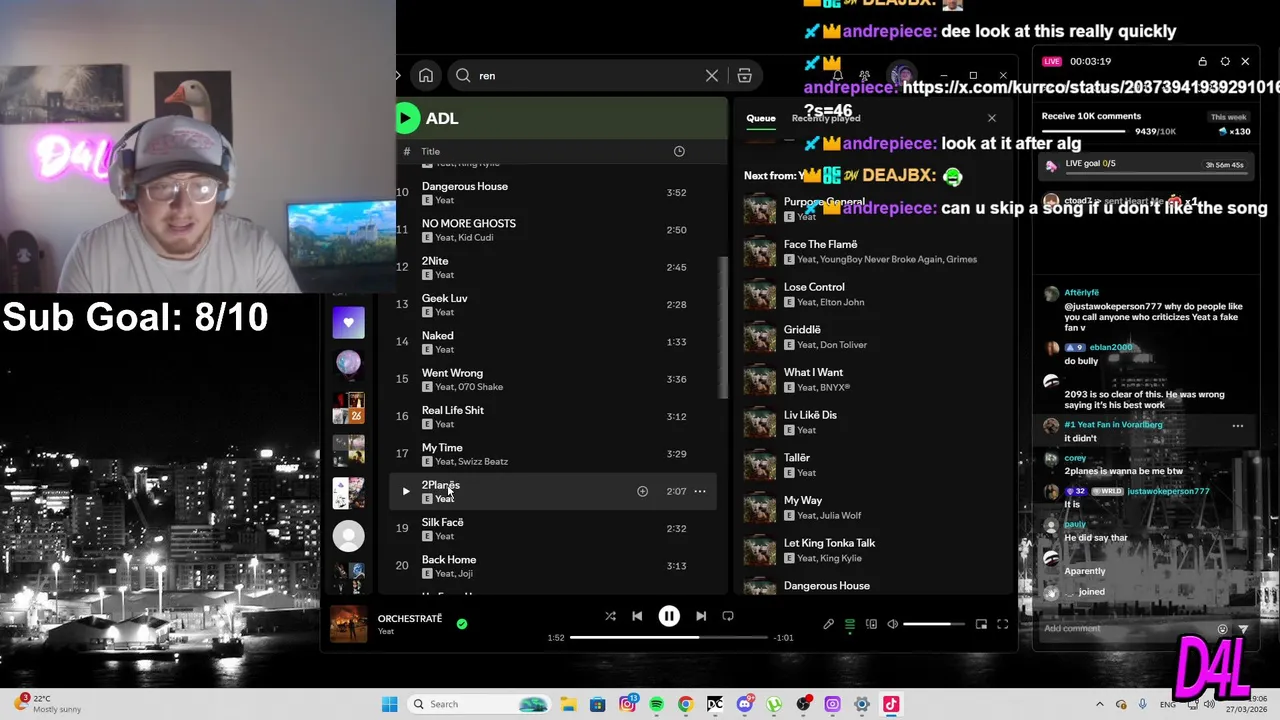
Task: Open the Spotify icon on the taskbar
Action: point(656,704)
